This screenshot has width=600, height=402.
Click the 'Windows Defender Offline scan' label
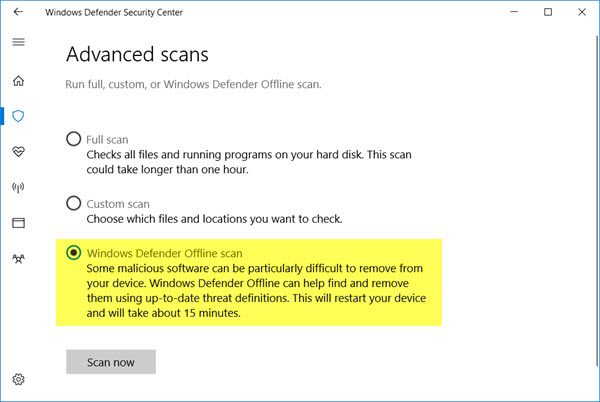click(x=165, y=253)
